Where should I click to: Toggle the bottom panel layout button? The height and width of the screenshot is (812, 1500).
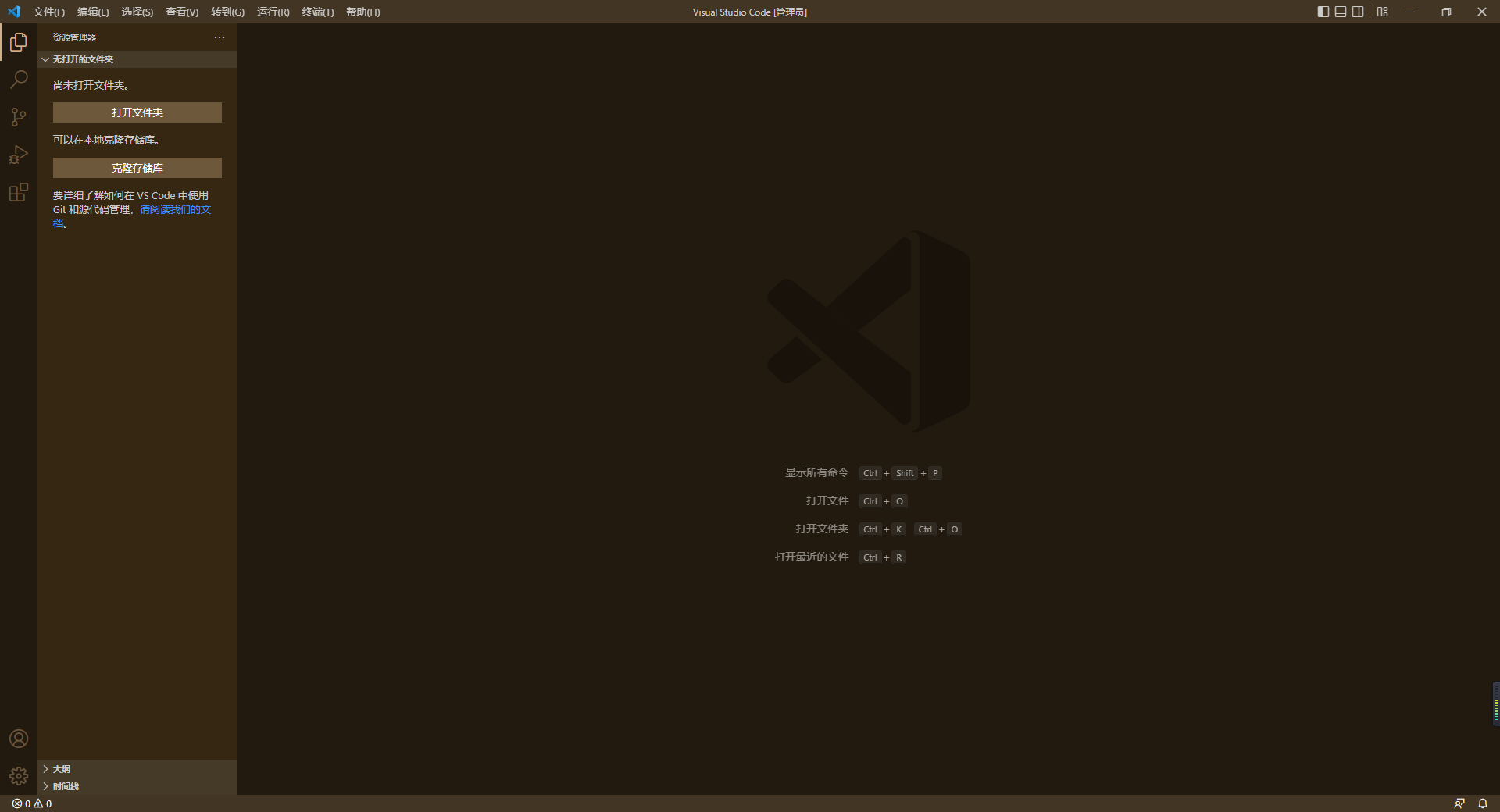1341,12
